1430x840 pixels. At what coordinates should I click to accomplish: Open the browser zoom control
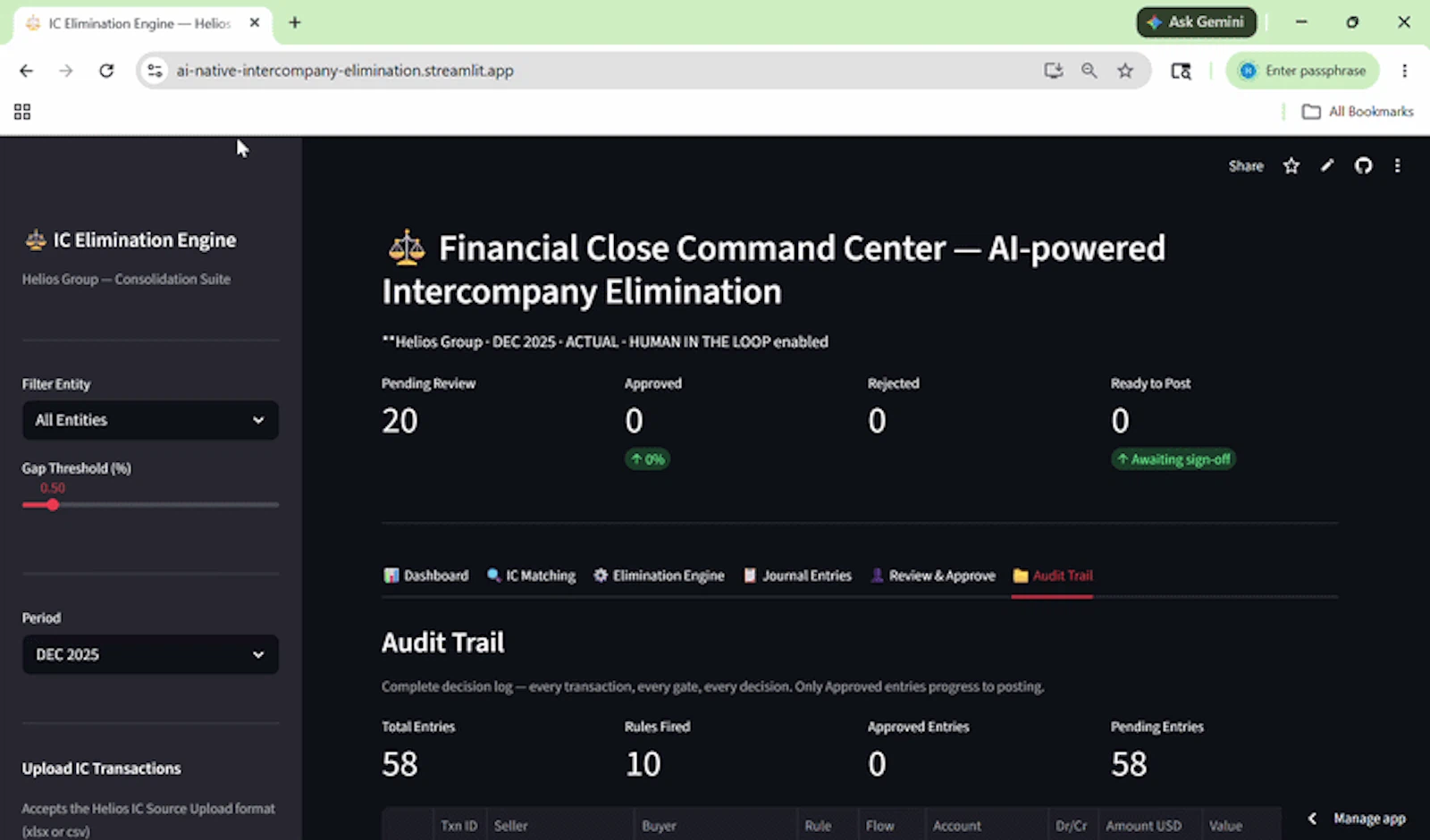[1089, 71]
